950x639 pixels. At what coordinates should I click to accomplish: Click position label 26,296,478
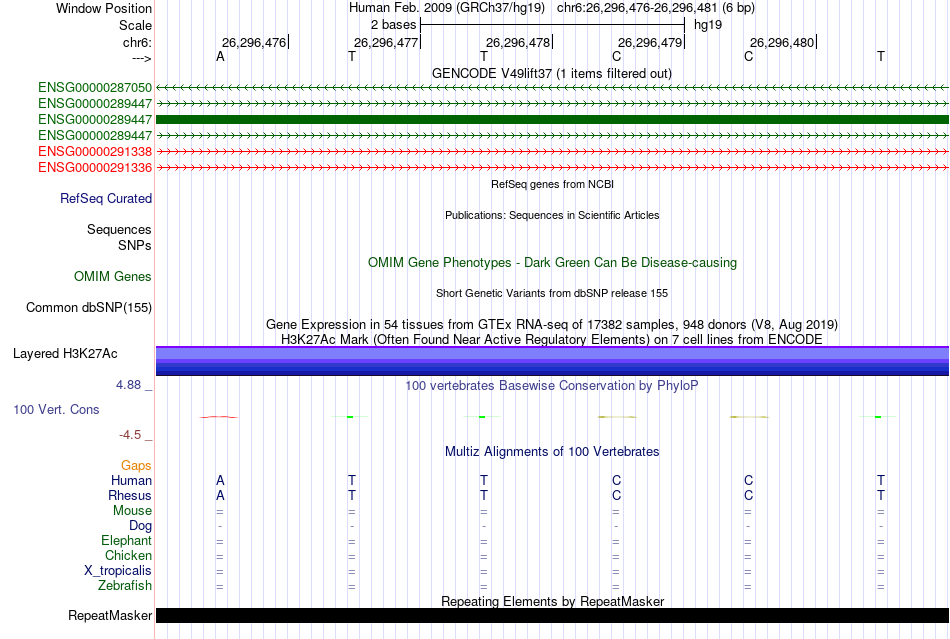518,42
